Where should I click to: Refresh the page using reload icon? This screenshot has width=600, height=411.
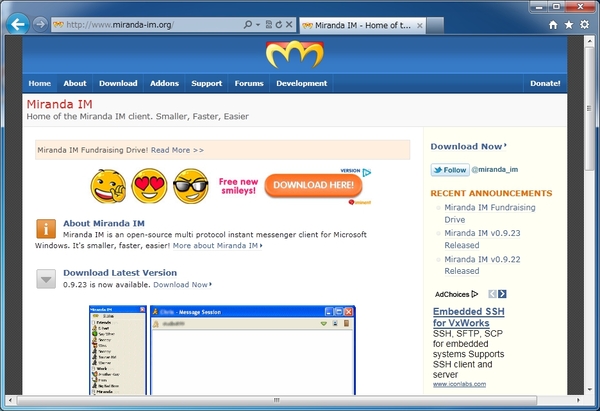[x=279, y=24]
